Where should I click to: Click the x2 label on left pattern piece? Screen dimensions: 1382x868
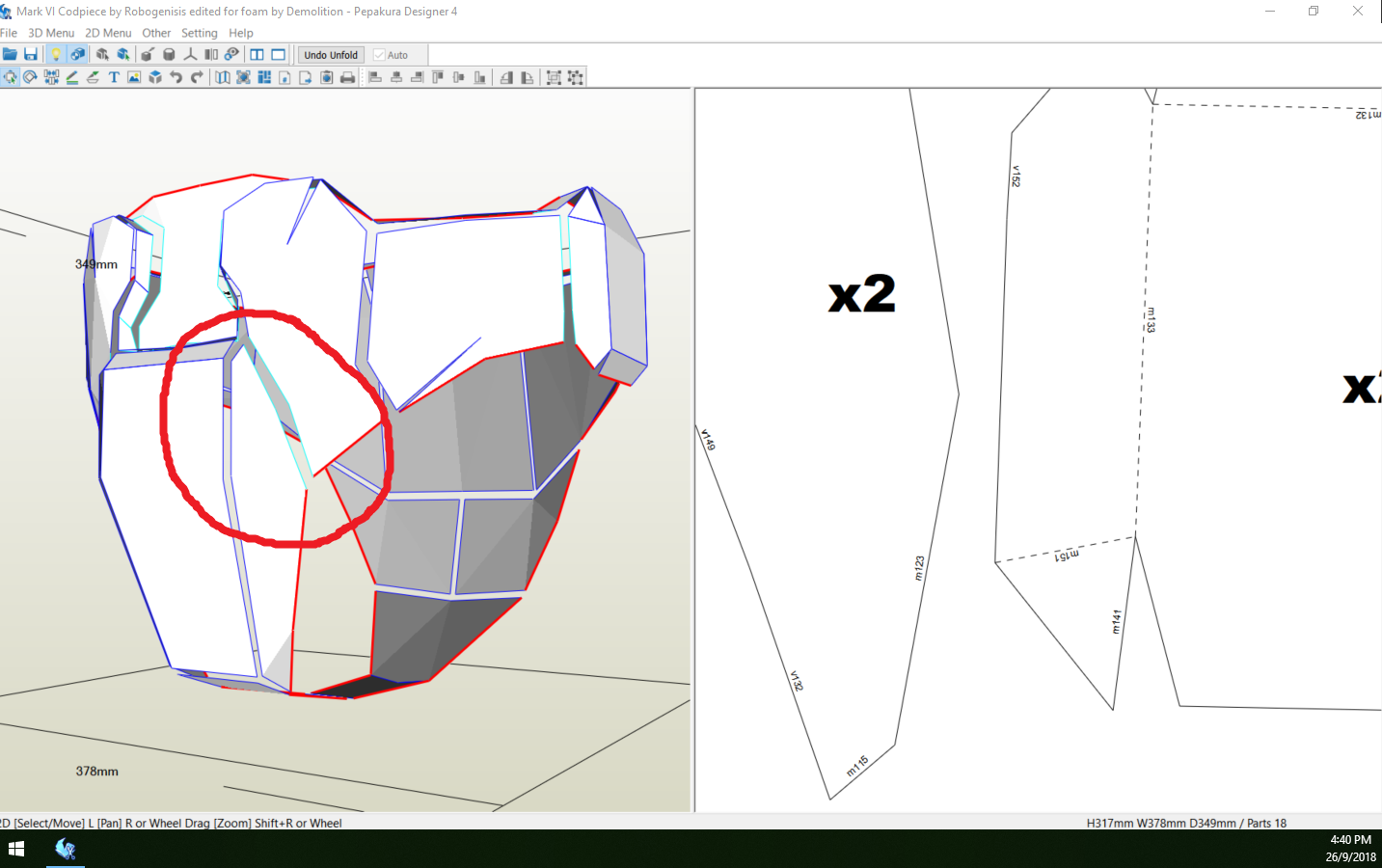pos(862,294)
